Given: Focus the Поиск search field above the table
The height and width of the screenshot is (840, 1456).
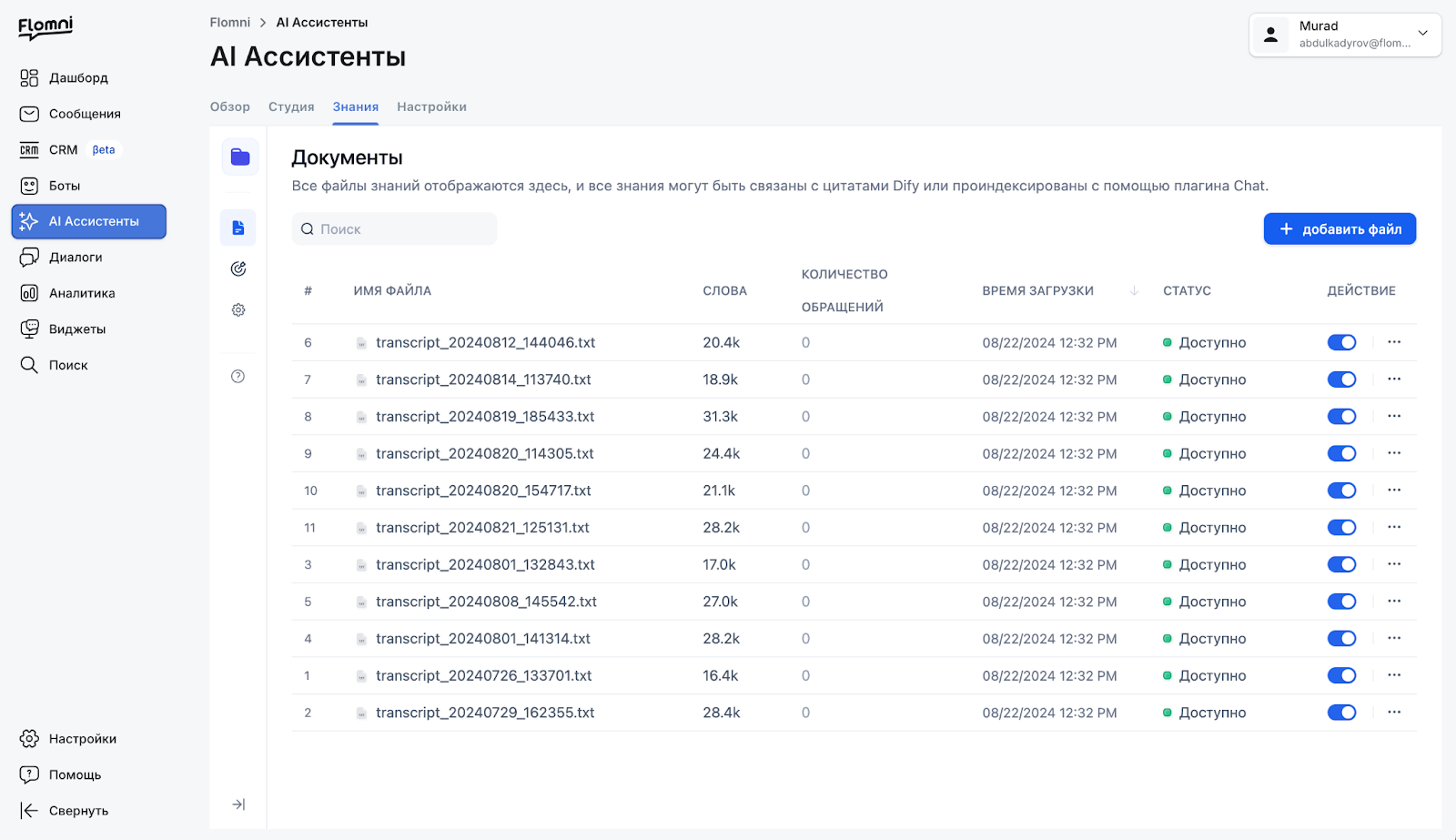Looking at the screenshot, I should point(394,229).
